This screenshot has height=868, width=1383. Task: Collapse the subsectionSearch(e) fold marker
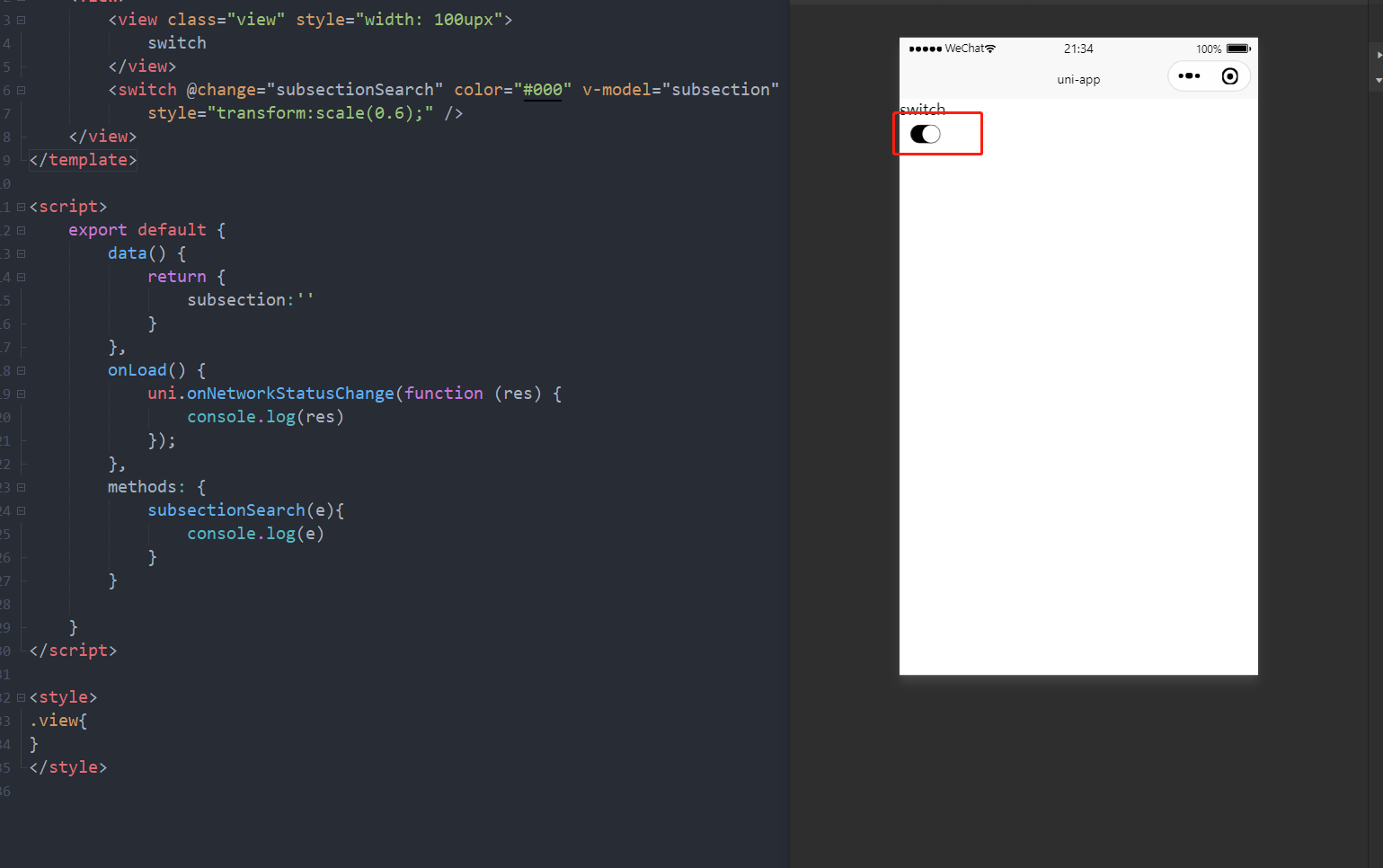pyautogui.click(x=21, y=510)
